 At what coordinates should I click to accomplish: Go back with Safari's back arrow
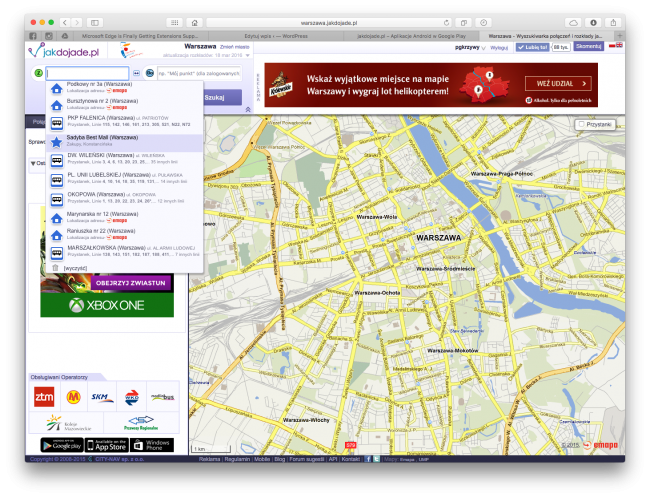coord(65,22)
